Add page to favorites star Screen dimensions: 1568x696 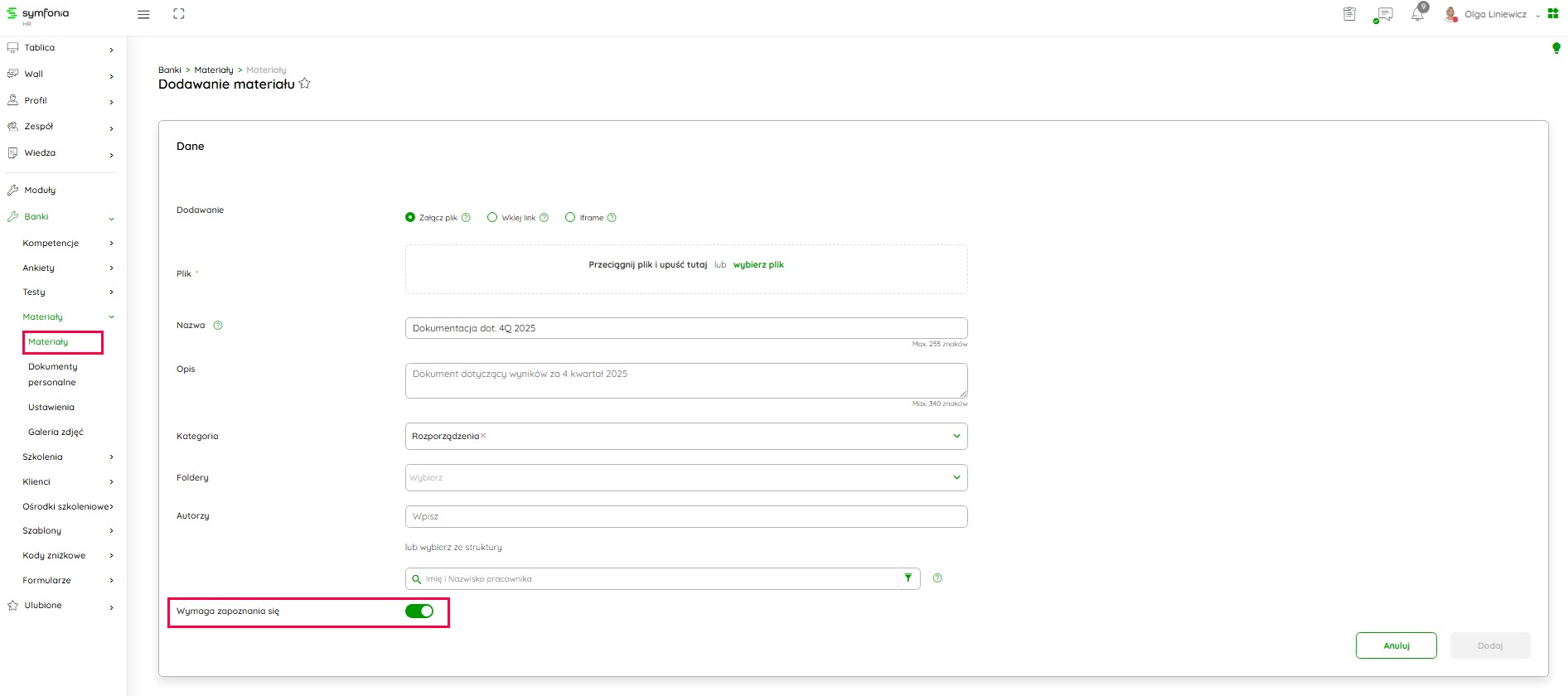coord(305,84)
